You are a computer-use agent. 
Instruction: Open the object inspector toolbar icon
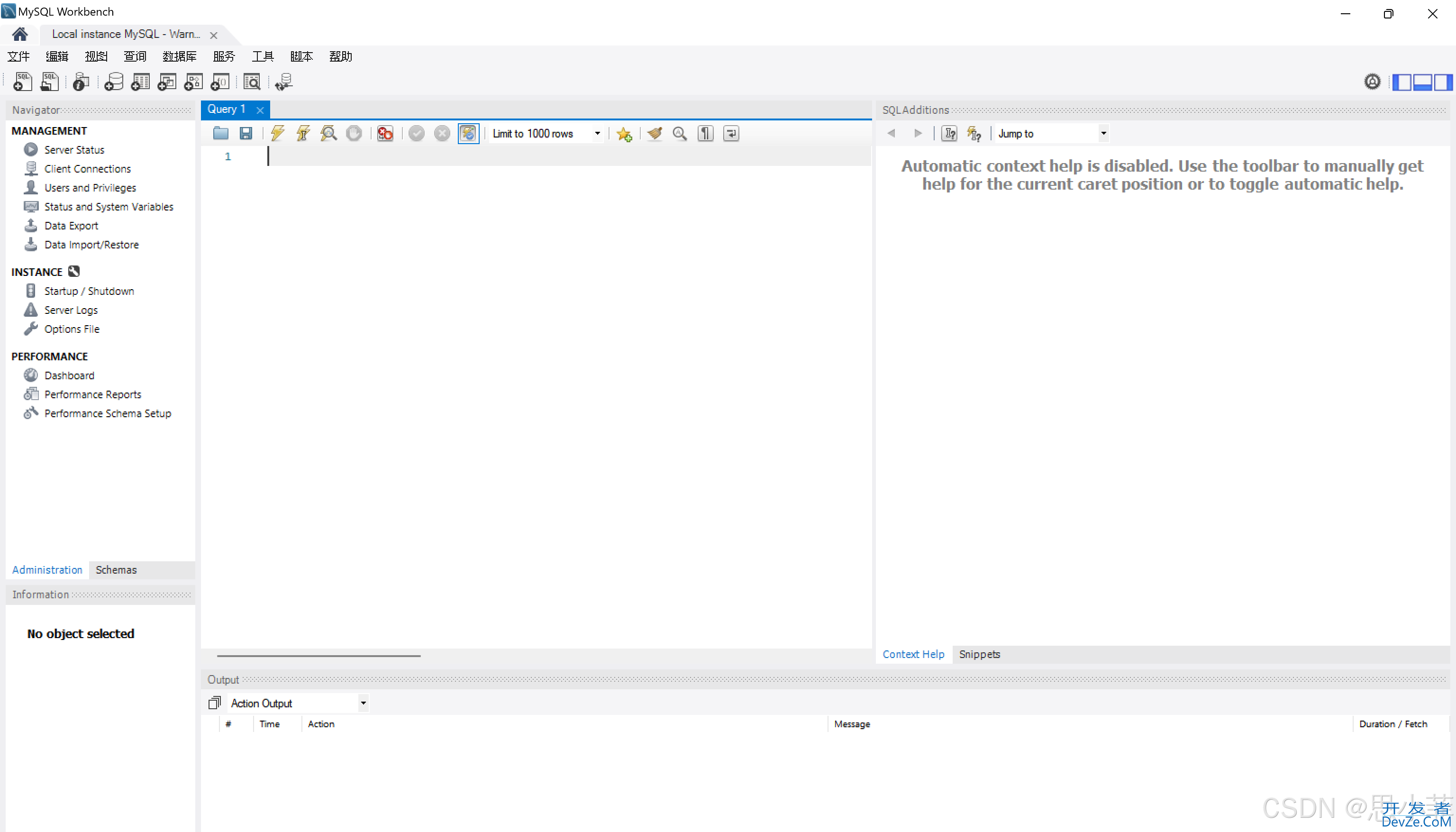(x=81, y=82)
